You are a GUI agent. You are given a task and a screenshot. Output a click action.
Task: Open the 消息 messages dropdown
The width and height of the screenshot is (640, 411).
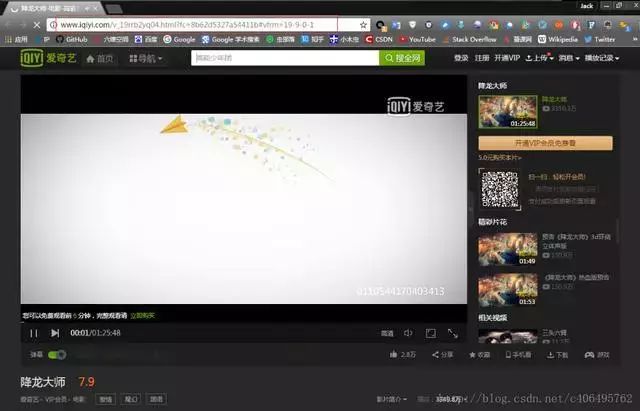click(x=569, y=58)
